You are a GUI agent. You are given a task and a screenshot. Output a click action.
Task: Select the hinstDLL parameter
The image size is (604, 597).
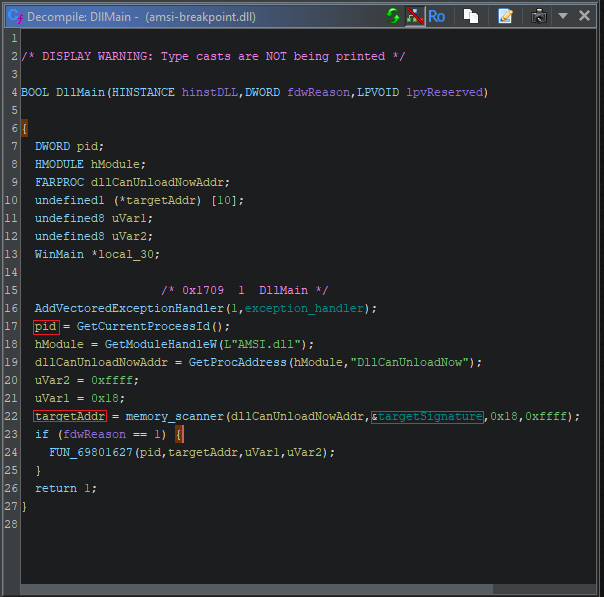(x=210, y=92)
